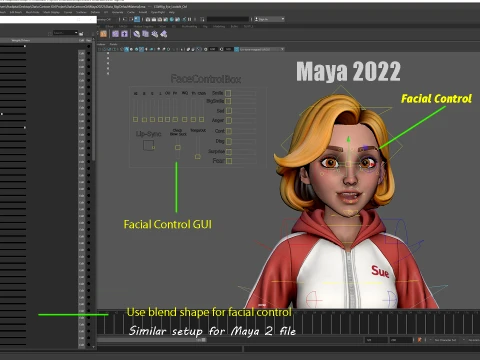Select the Surprise control box

pos(229,152)
